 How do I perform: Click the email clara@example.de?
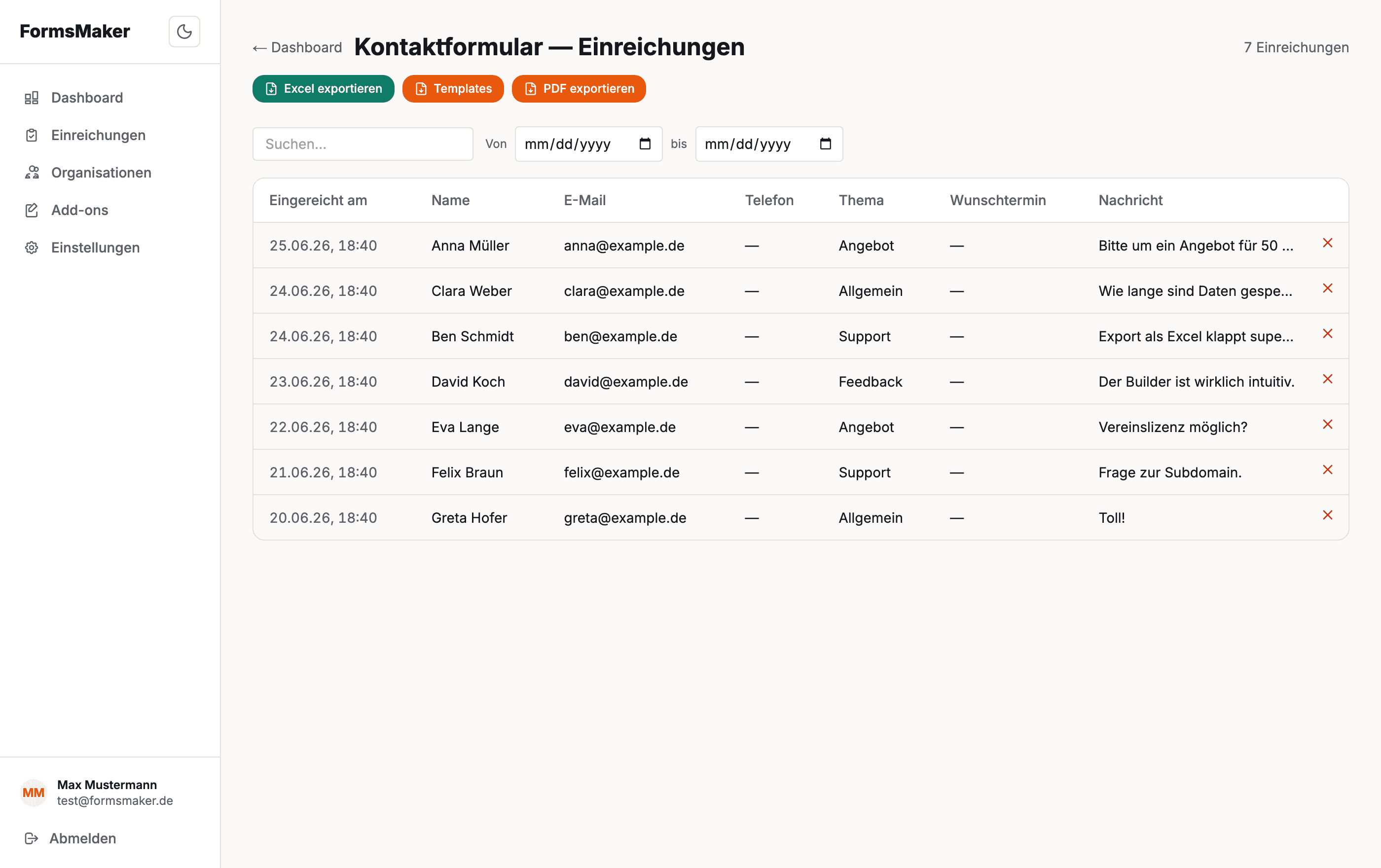[624, 290]
